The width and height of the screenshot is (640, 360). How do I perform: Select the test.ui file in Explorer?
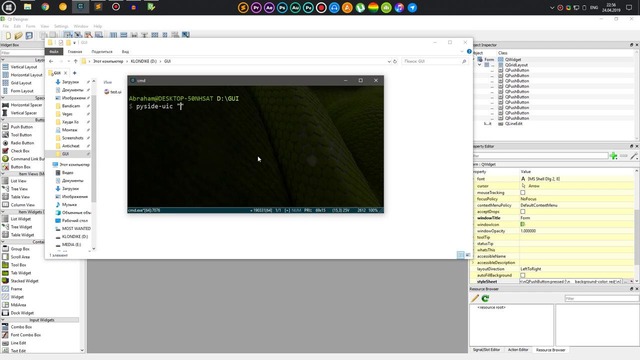[113, 92]
